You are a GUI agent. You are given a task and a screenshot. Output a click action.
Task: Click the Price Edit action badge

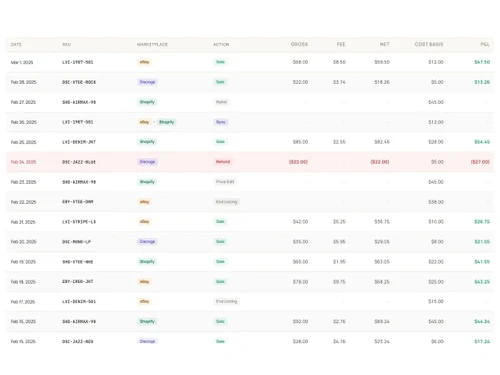click(225, 182)
